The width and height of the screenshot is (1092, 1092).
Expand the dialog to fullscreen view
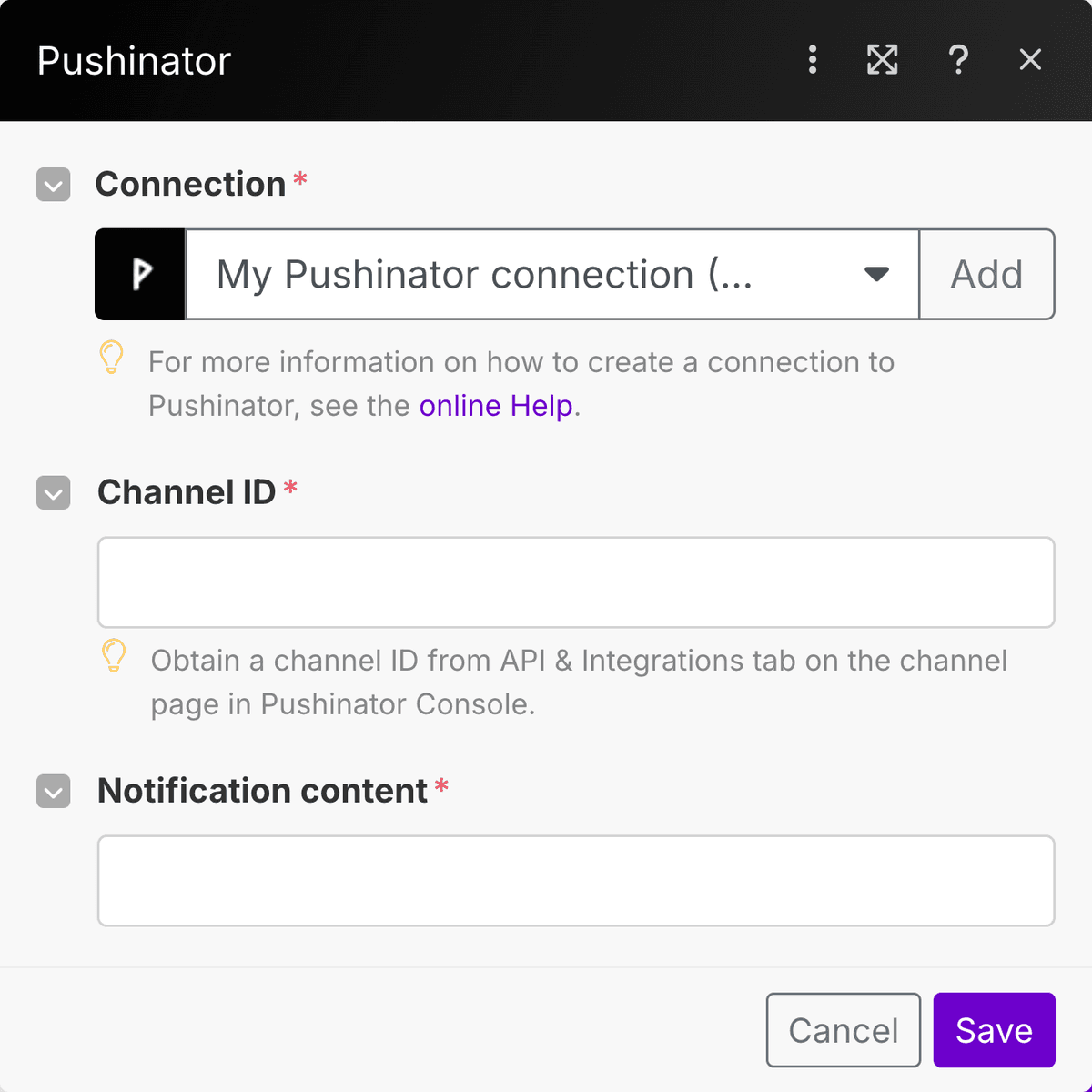882,60
